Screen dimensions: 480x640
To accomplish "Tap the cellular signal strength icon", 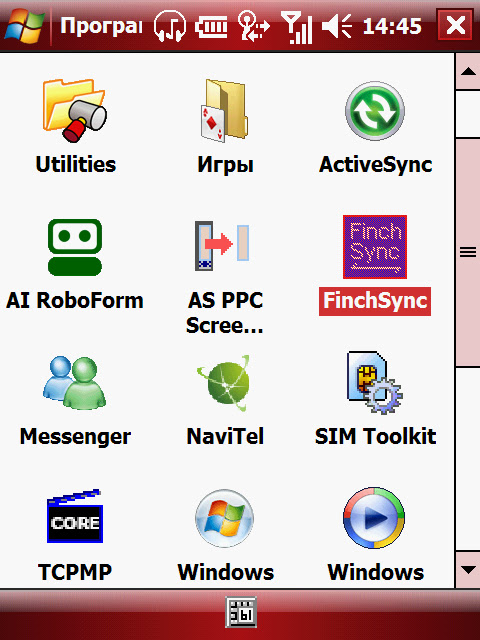I will click(297, 27).
